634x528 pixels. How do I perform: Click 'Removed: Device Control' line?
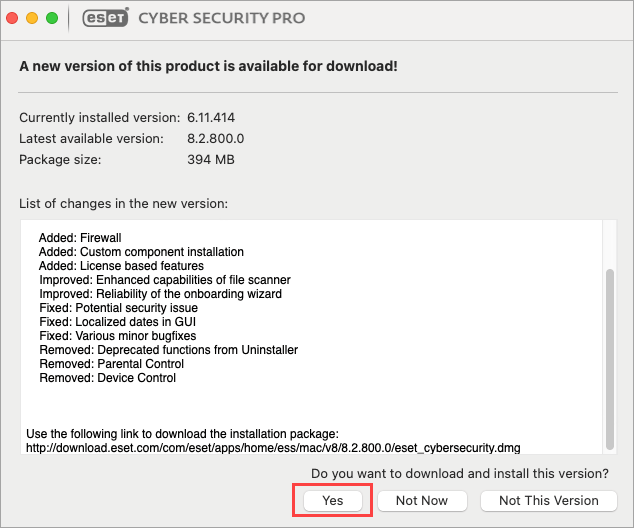(x=108, y=378)
